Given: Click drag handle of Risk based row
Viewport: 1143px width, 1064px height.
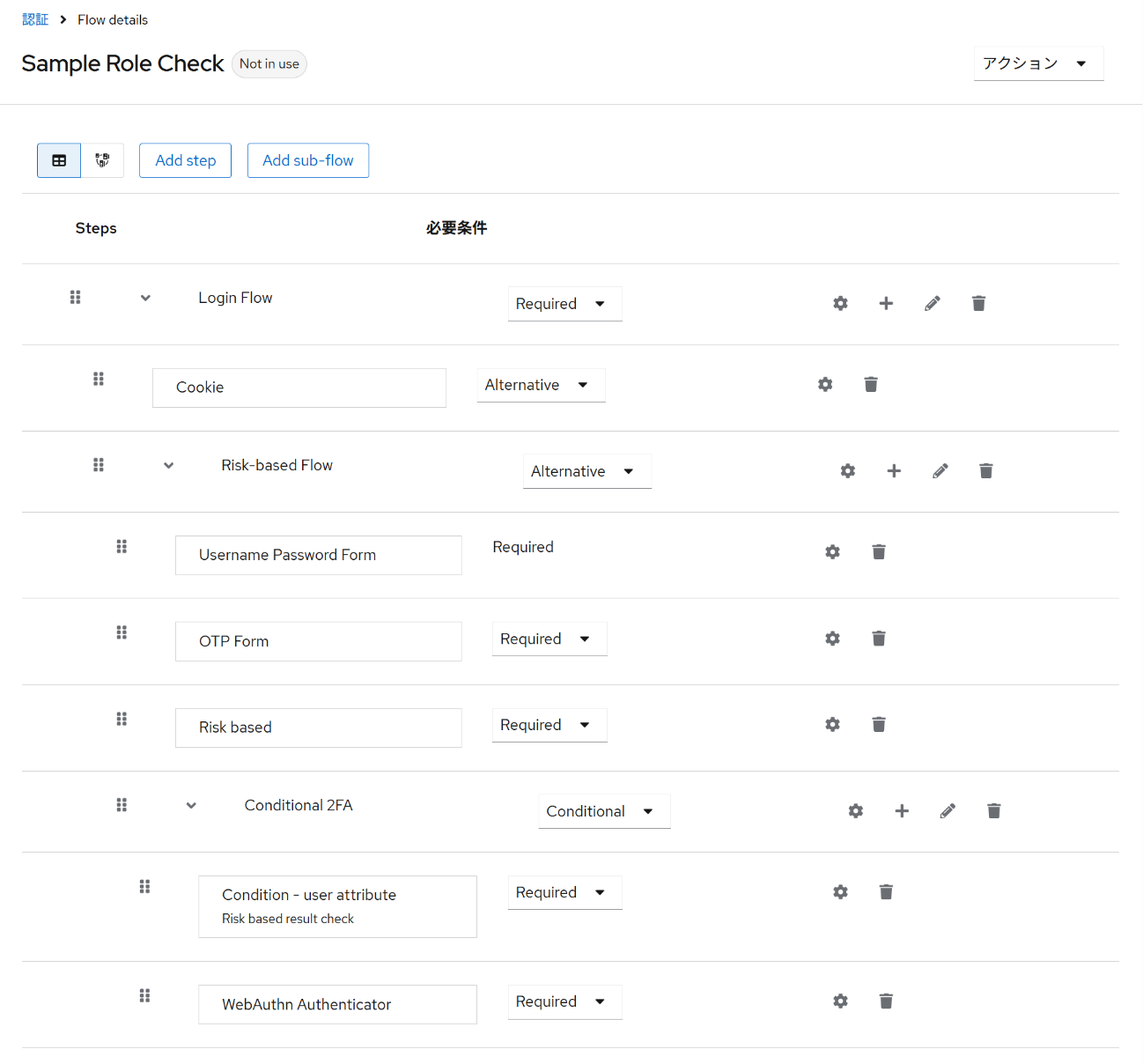Looking at the screenshot, I should pyautogui.click(x=122, y=719).
